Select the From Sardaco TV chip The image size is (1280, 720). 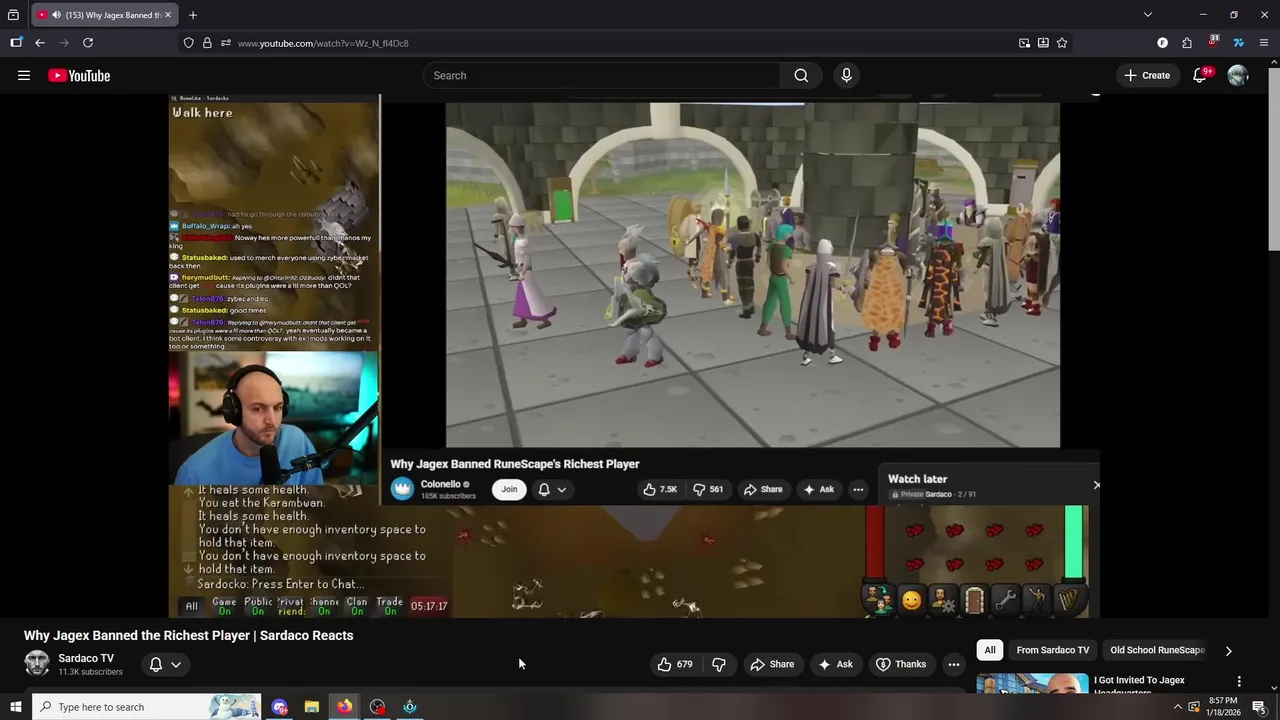(x=1053, y=650)
